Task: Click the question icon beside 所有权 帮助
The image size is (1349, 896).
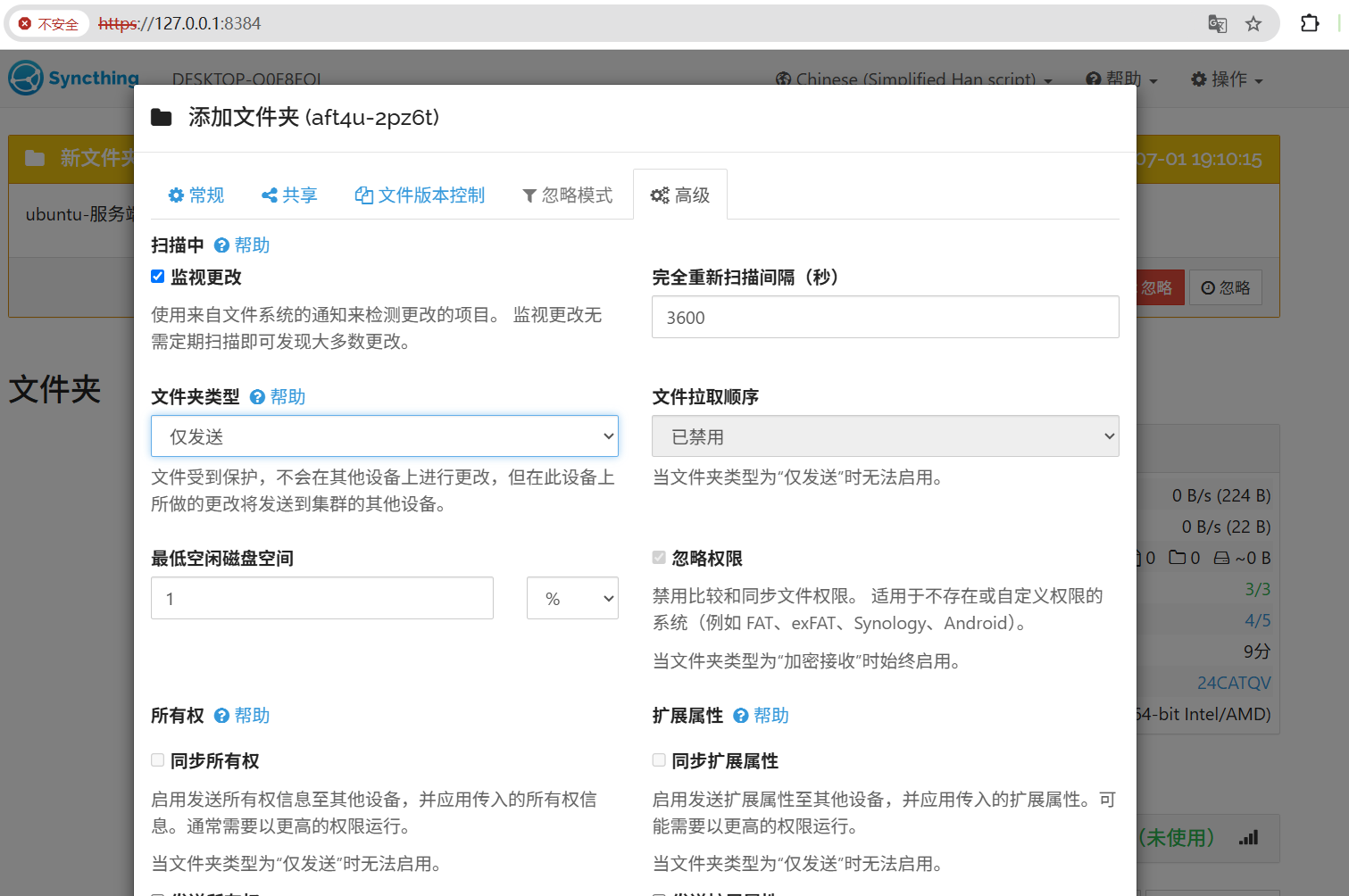Action: tap(222, 716)
